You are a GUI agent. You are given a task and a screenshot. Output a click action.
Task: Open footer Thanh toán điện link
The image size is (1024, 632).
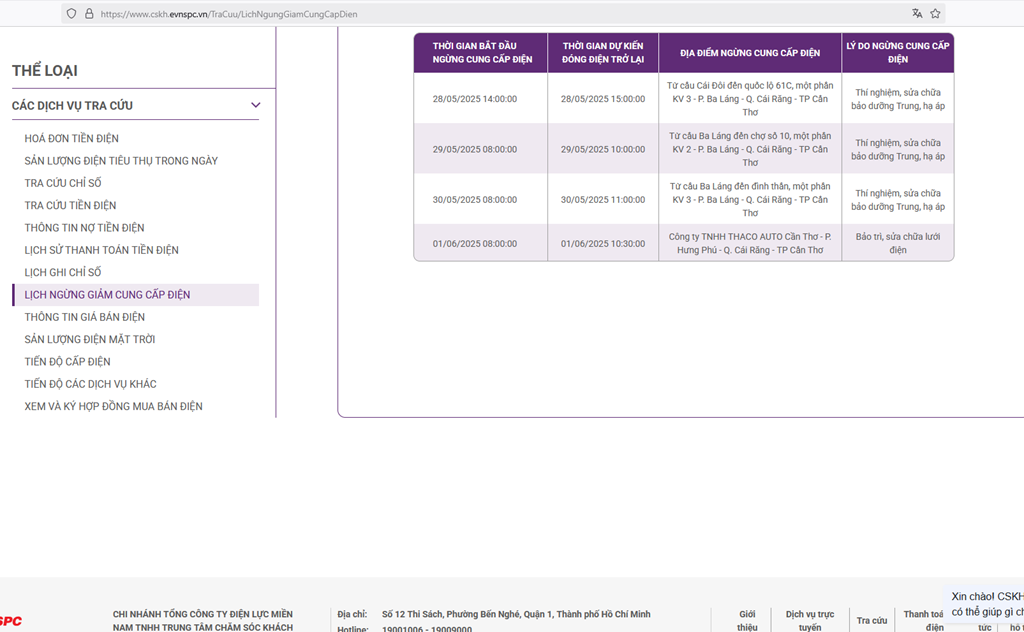pos(923,620)
